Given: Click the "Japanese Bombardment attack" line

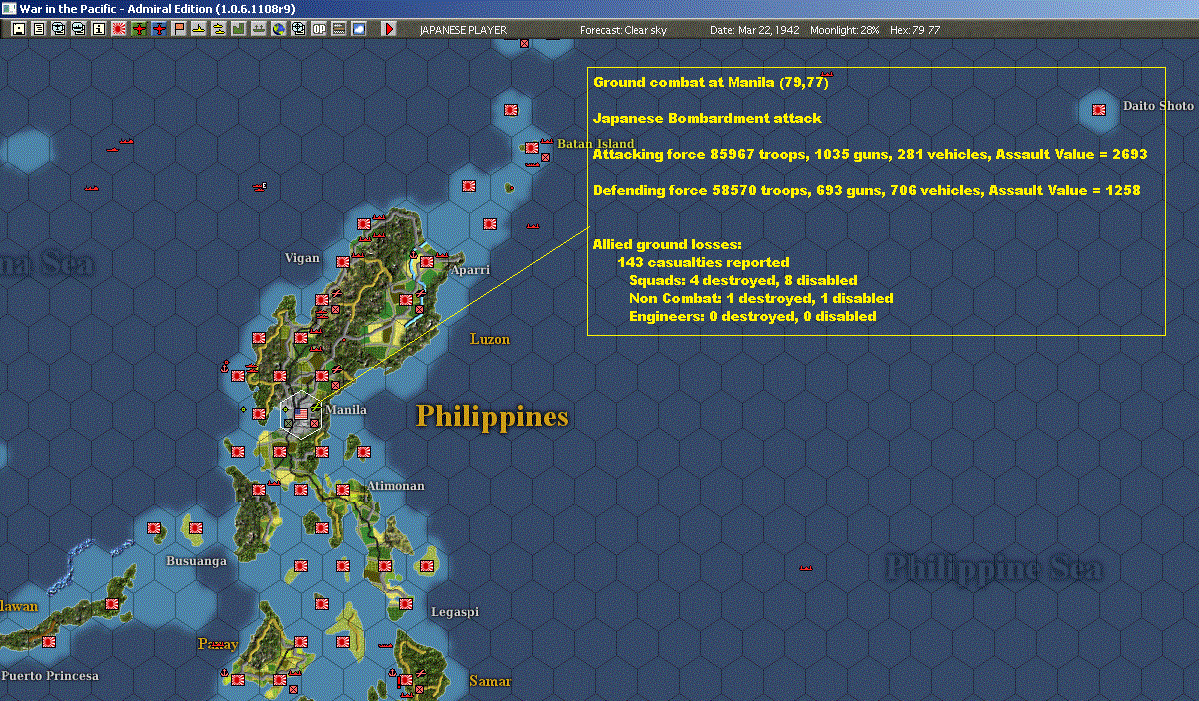Looking at the screenshot, I should [707, 118].
